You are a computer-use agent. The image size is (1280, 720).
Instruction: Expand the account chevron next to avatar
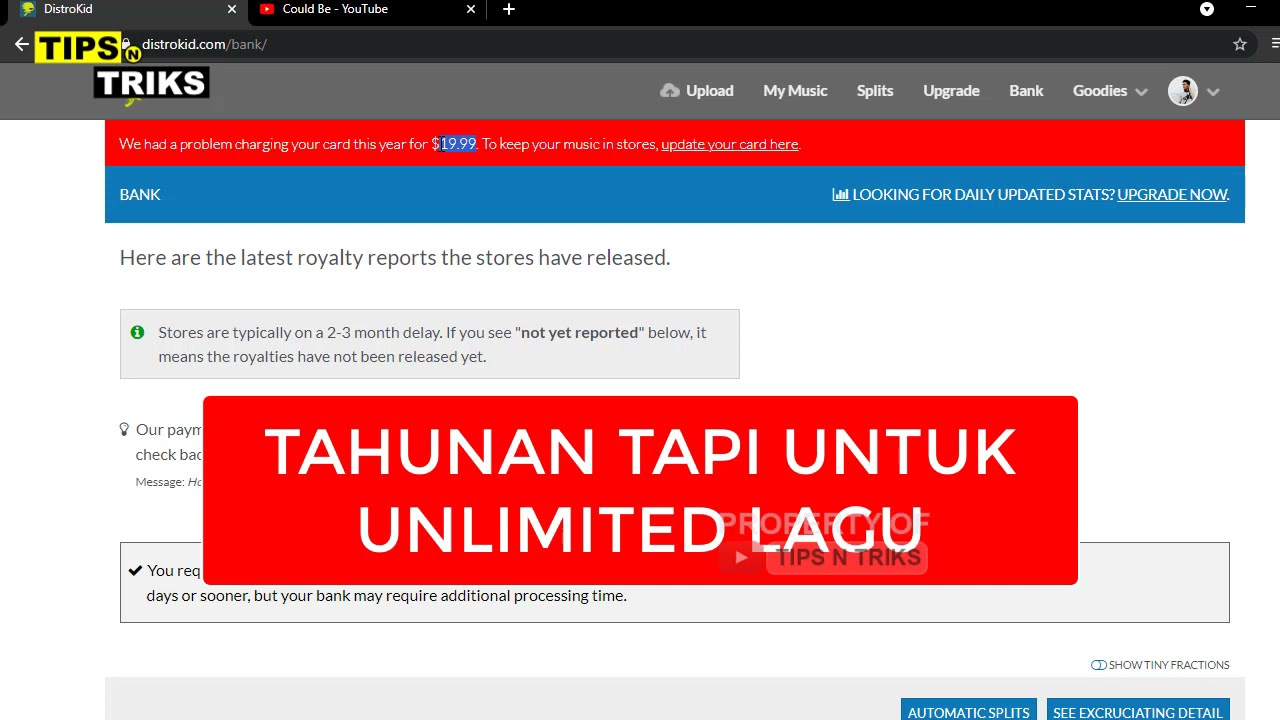[1213, 92]
